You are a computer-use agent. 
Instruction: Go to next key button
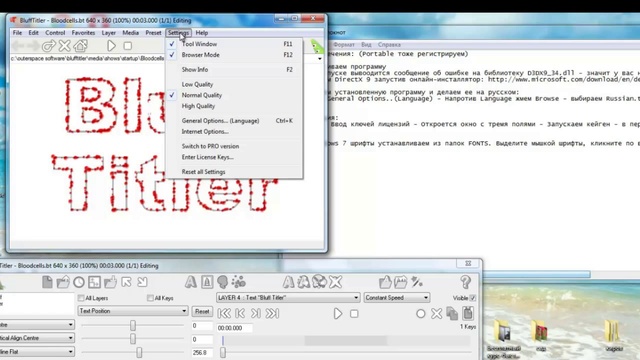point(256,313)
